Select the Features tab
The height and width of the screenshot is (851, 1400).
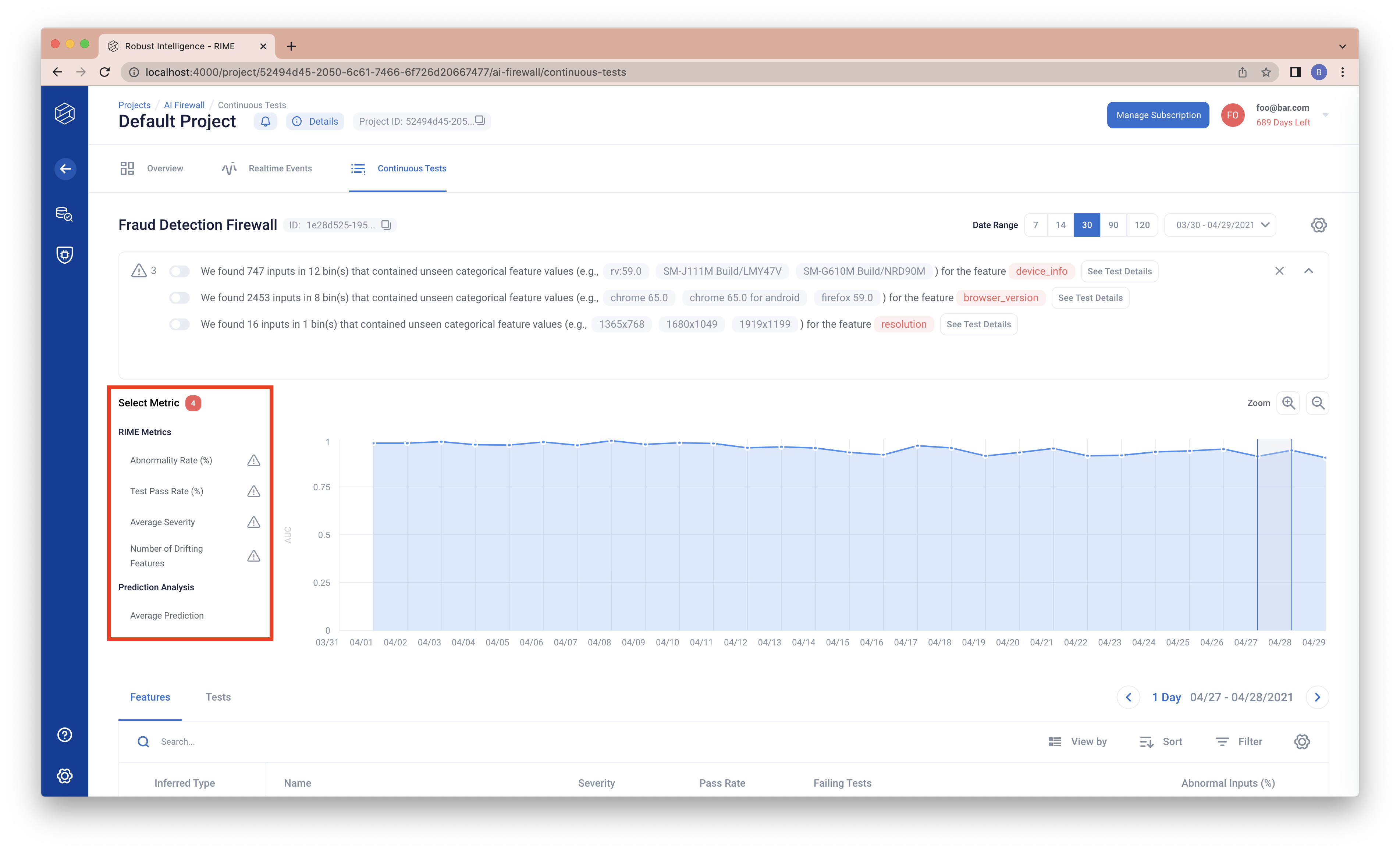tap(150, 697)
